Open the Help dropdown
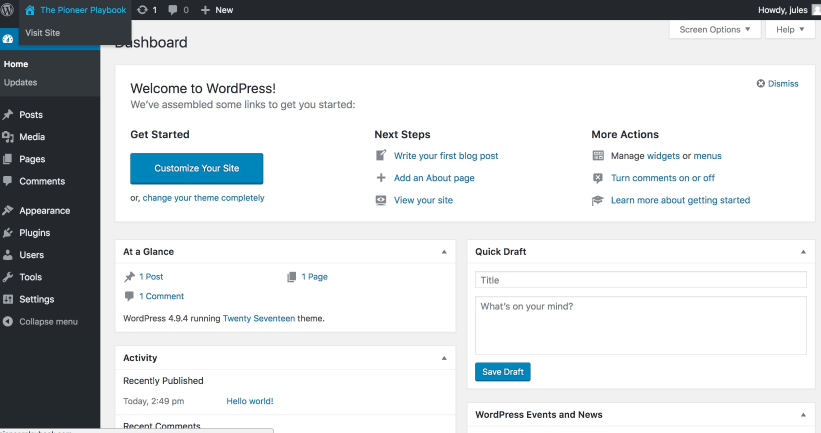Viewport: 821px width, 433px height. pos(790,29)
